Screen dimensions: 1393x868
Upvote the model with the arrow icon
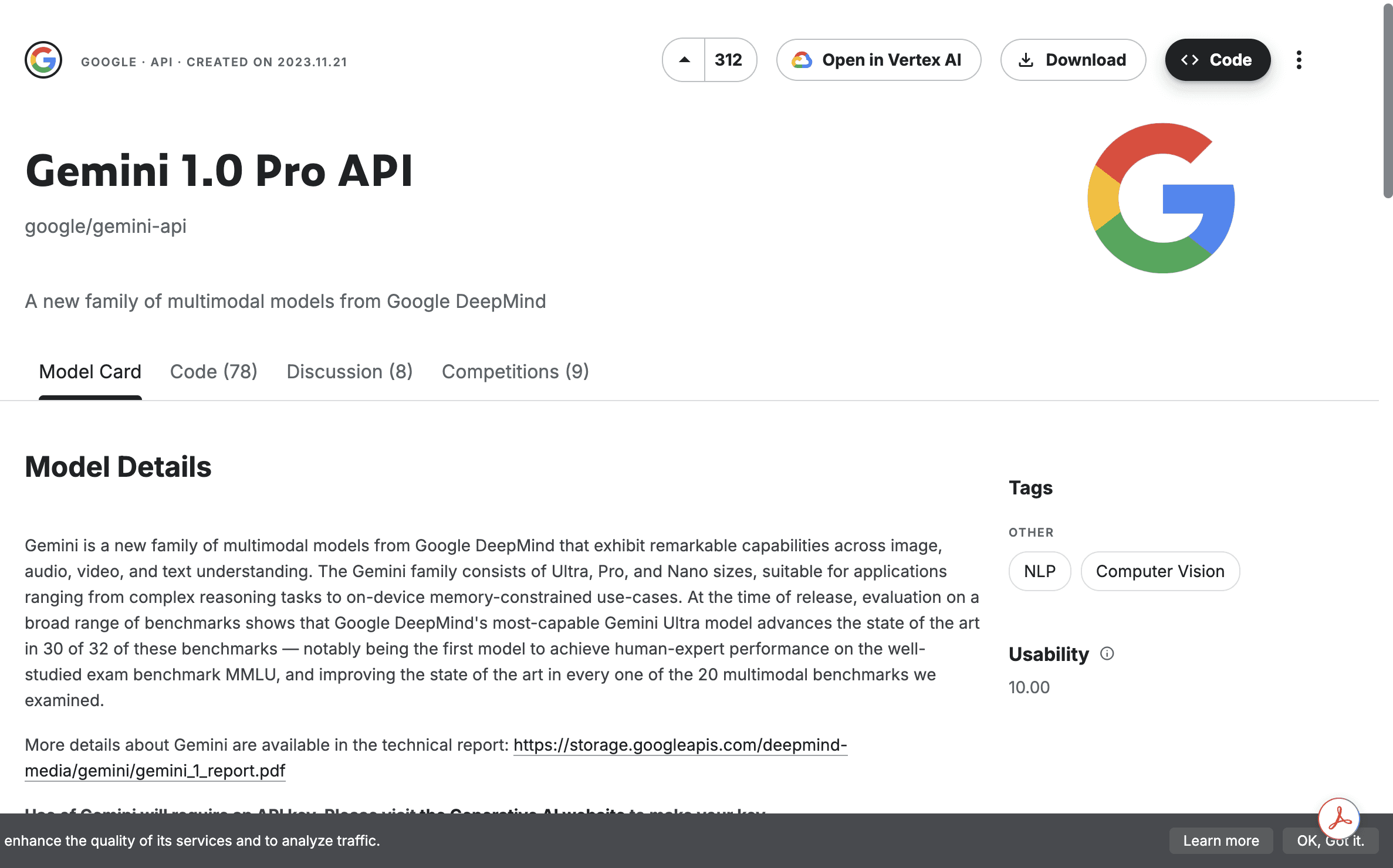pyautogui.click(x=684, y=60)
